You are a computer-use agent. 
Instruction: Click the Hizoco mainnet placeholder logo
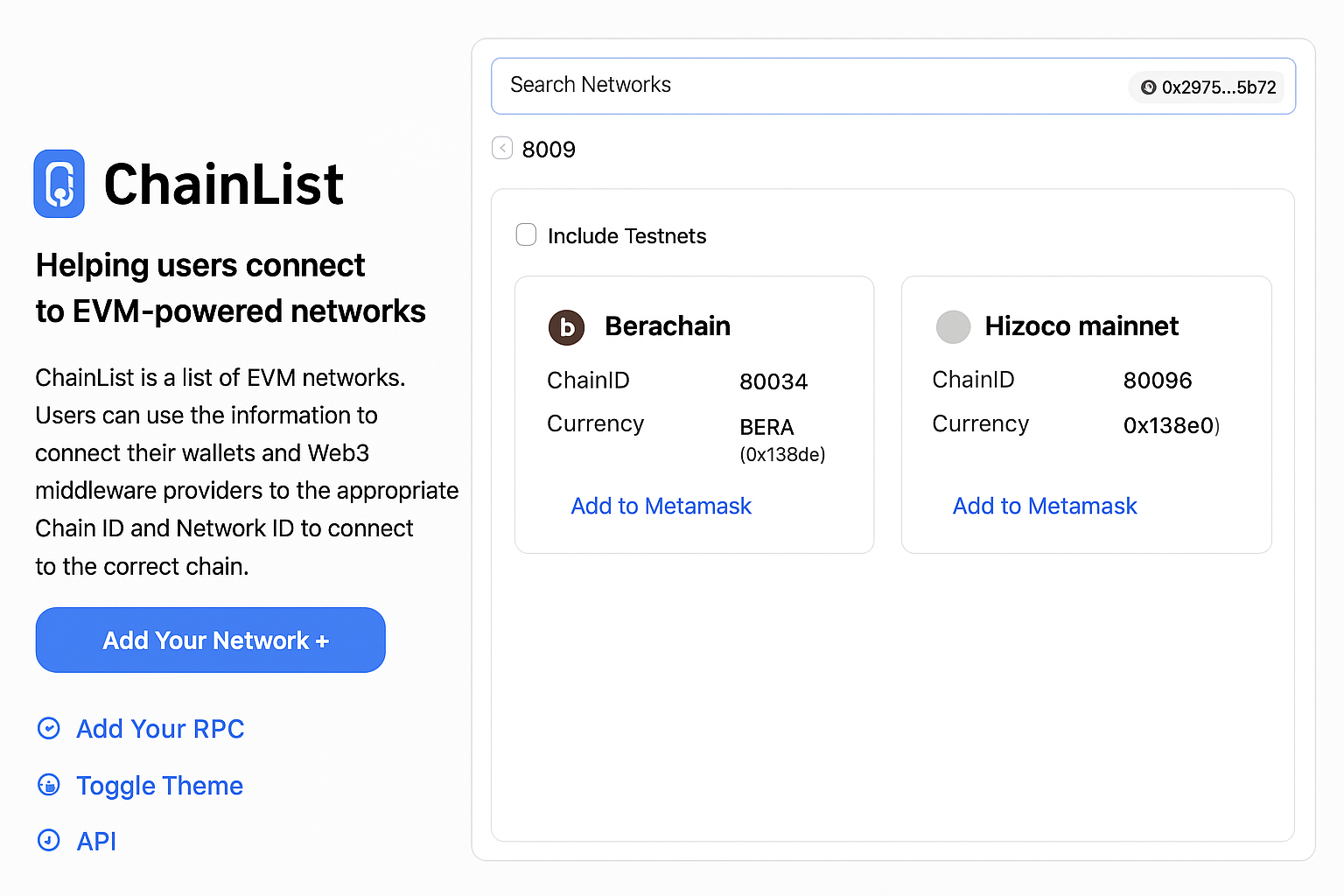pyautogui.click(x=953, y=327)
